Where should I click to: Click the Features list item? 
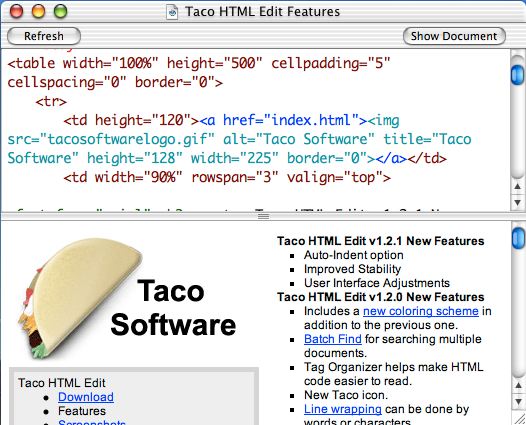(x=82, y=411)
